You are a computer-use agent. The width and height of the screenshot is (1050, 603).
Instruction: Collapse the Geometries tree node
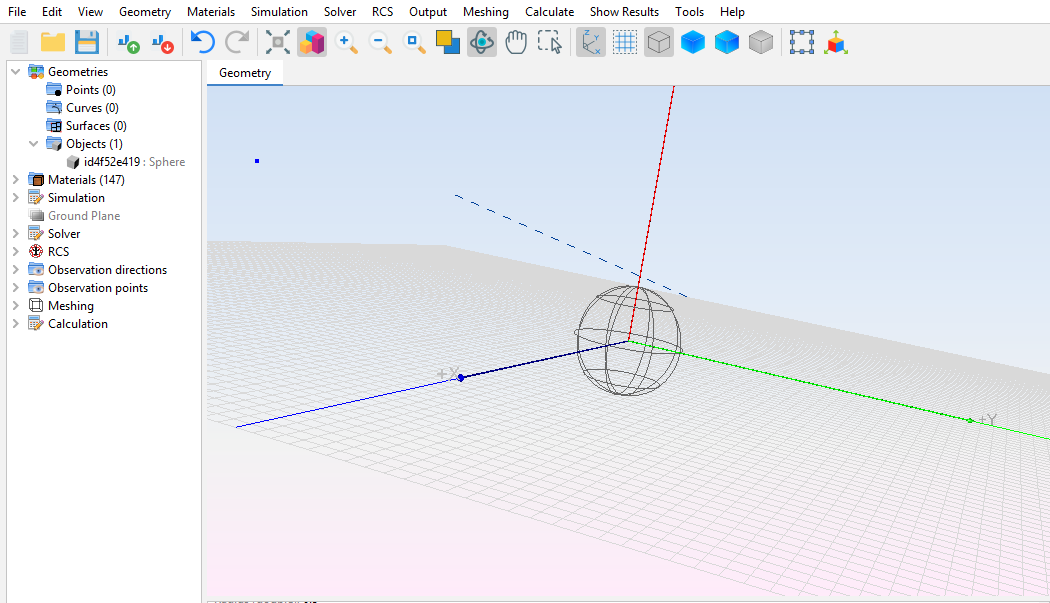point(15,72)
